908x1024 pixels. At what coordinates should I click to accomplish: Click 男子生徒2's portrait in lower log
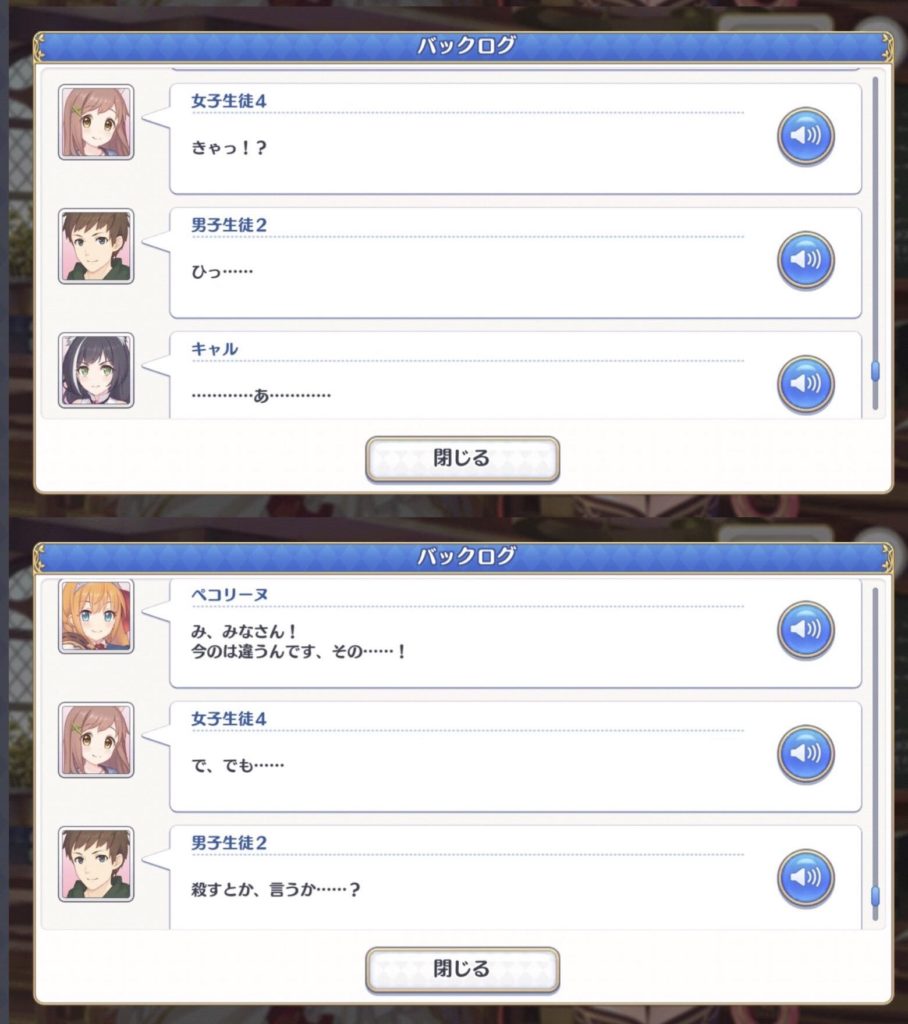pos(96,864)
